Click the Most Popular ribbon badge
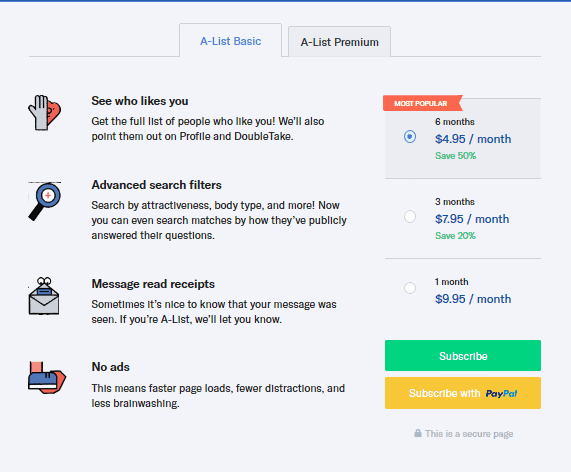 pyautogui.click(x=422, y=103)
